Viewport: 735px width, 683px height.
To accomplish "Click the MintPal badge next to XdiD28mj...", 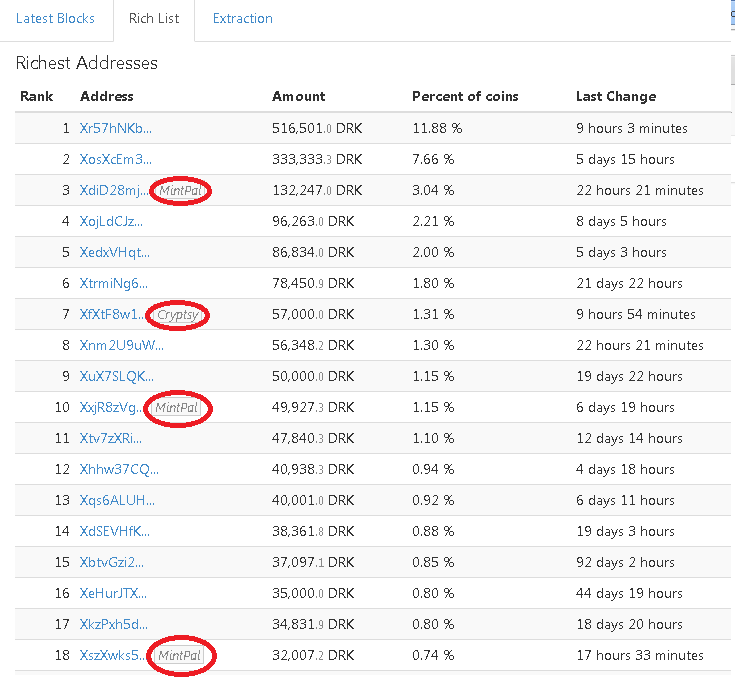I will (180, 190).
